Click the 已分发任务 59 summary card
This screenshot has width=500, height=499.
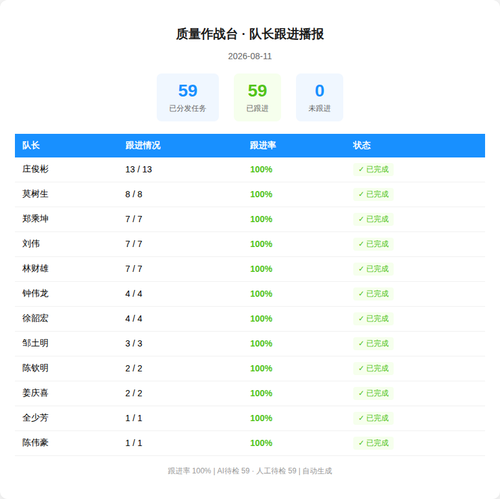tap(188, 97)
